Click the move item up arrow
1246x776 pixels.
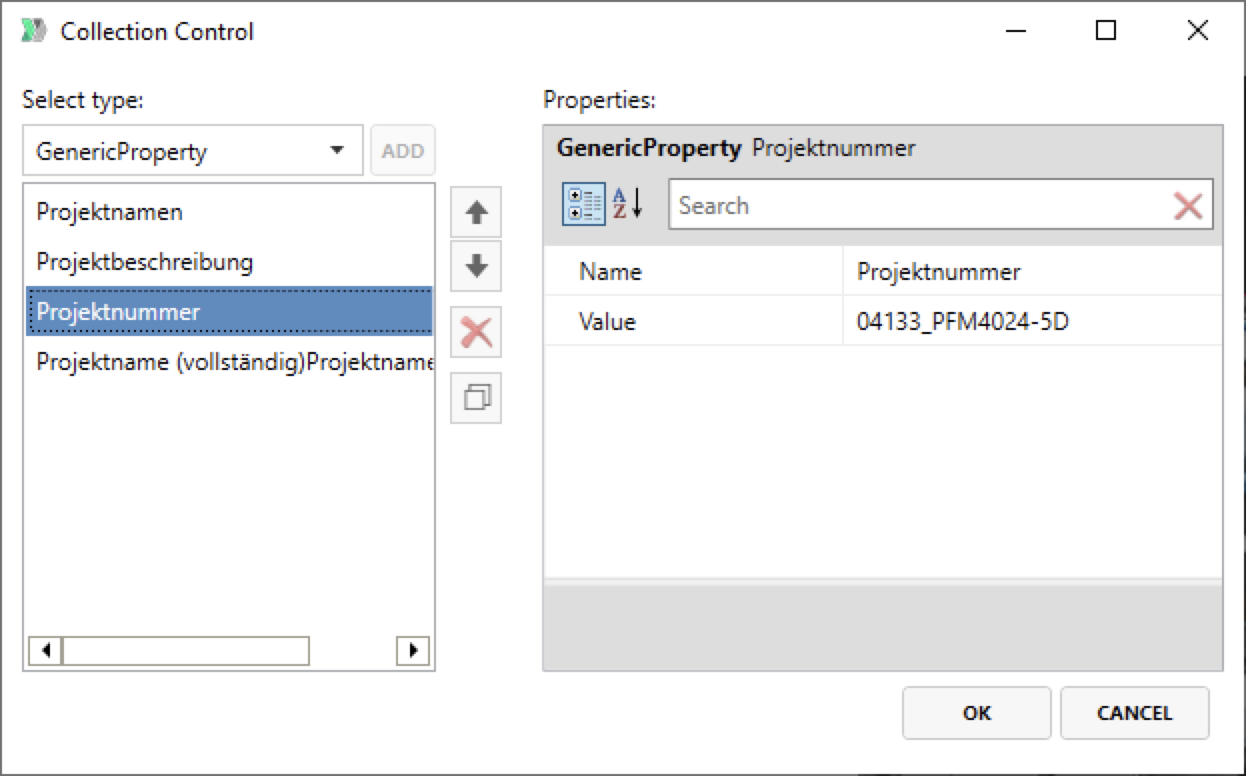(476, 213)
